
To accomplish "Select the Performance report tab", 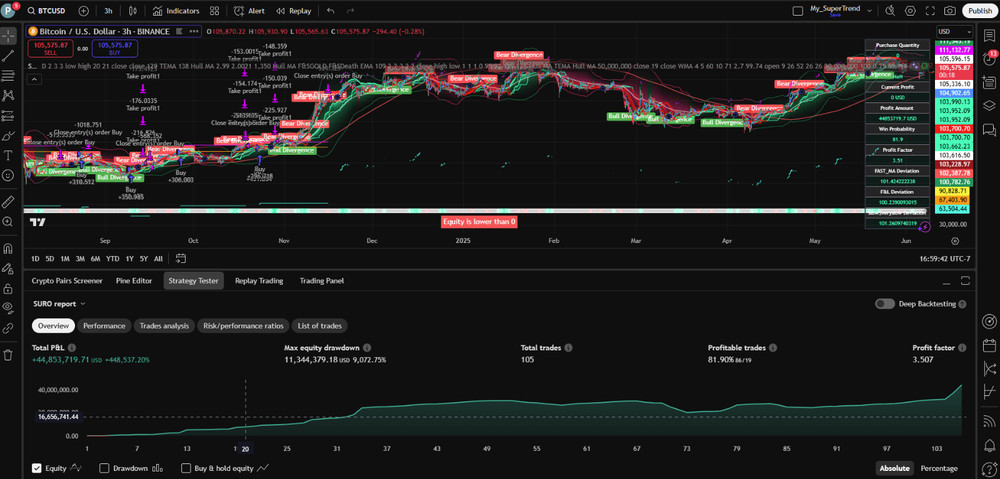I will tap(105, 326).
